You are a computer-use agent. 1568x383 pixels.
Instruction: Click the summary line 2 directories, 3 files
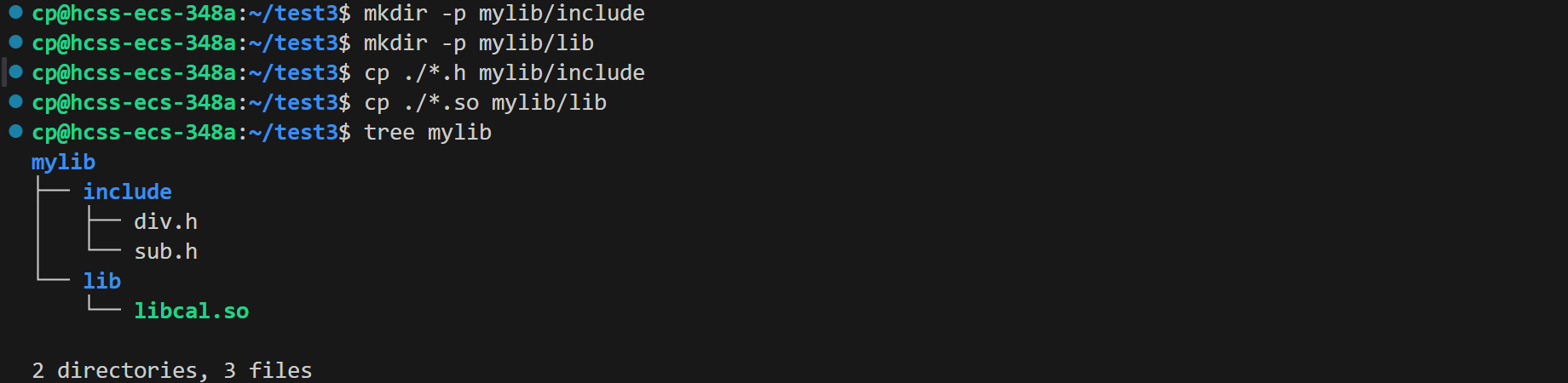(172, 370)
